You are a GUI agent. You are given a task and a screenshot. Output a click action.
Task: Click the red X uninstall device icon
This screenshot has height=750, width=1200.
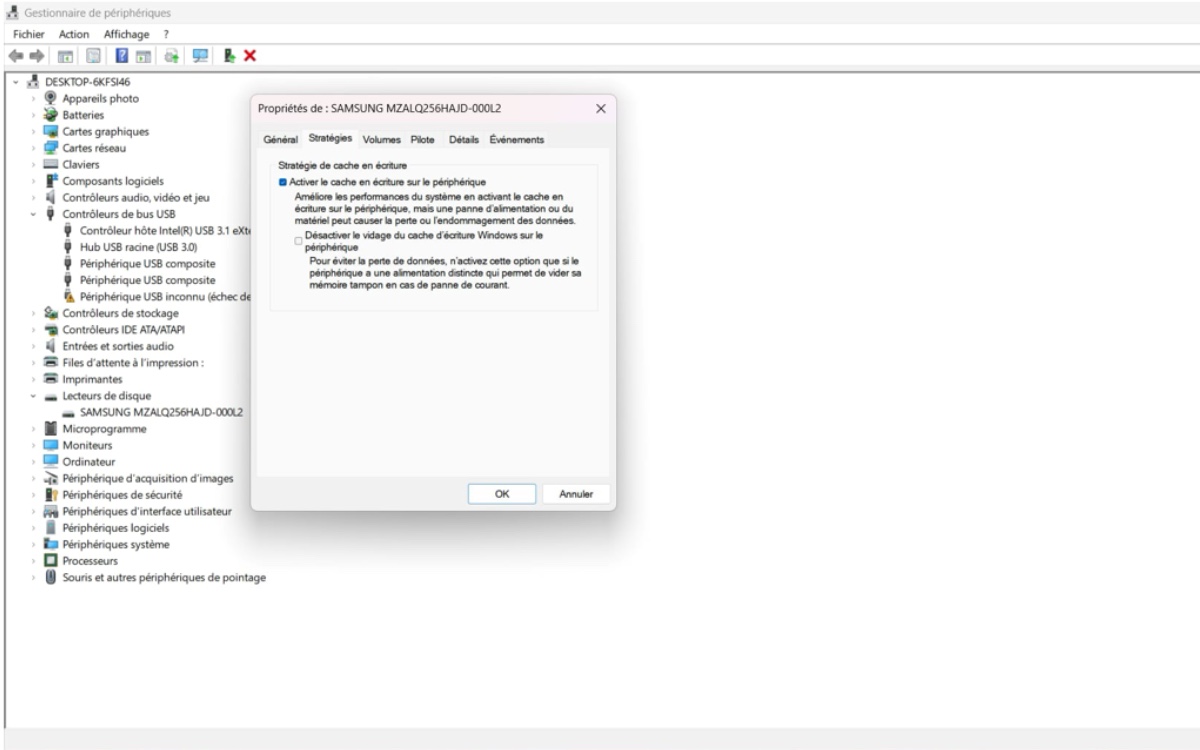[x=250, y=55]
